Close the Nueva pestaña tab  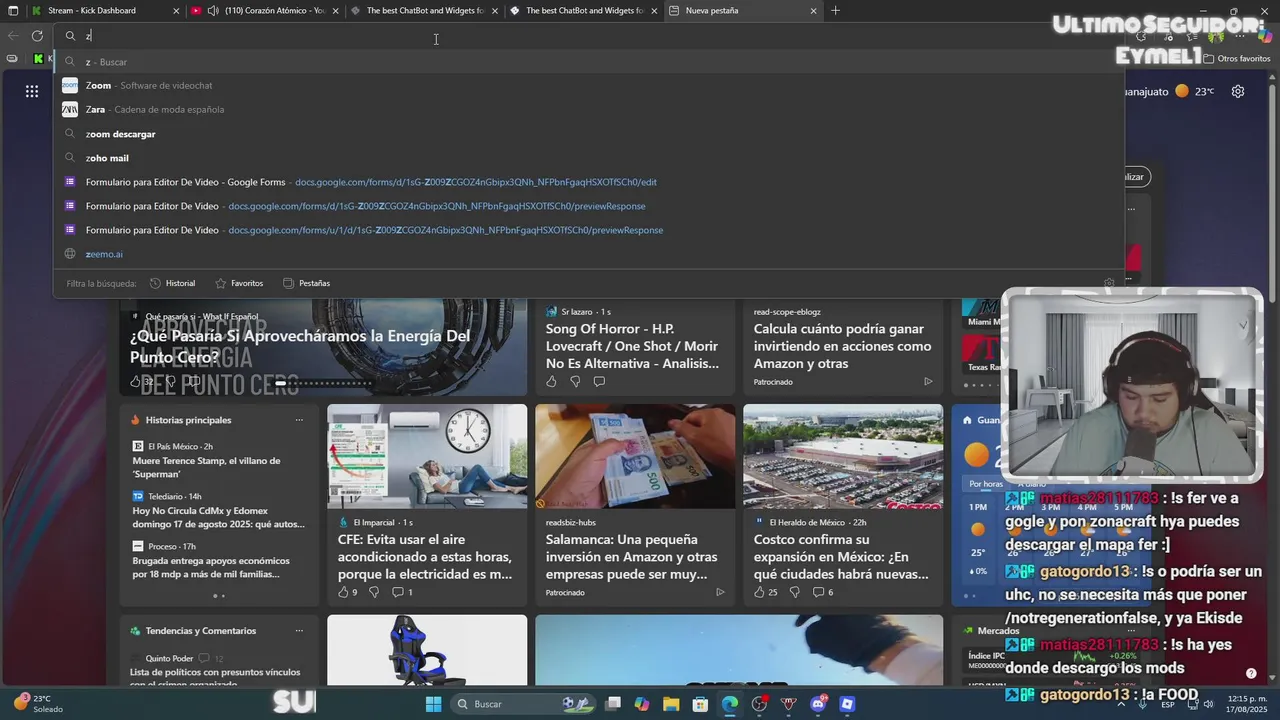pyautogui.click(x=813, y=11)
